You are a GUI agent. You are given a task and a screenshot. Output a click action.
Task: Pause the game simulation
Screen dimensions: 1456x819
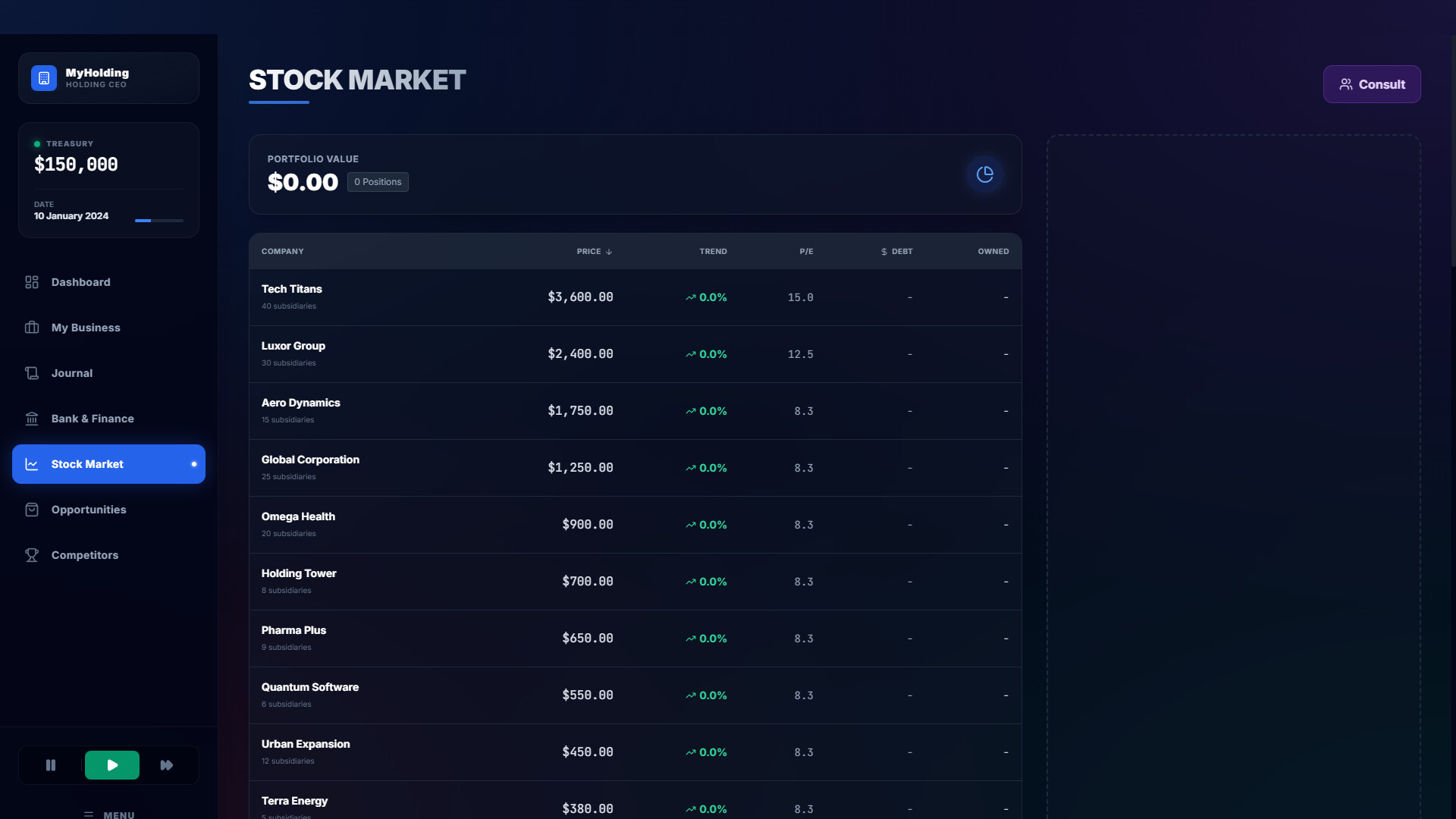click(51, 765)
